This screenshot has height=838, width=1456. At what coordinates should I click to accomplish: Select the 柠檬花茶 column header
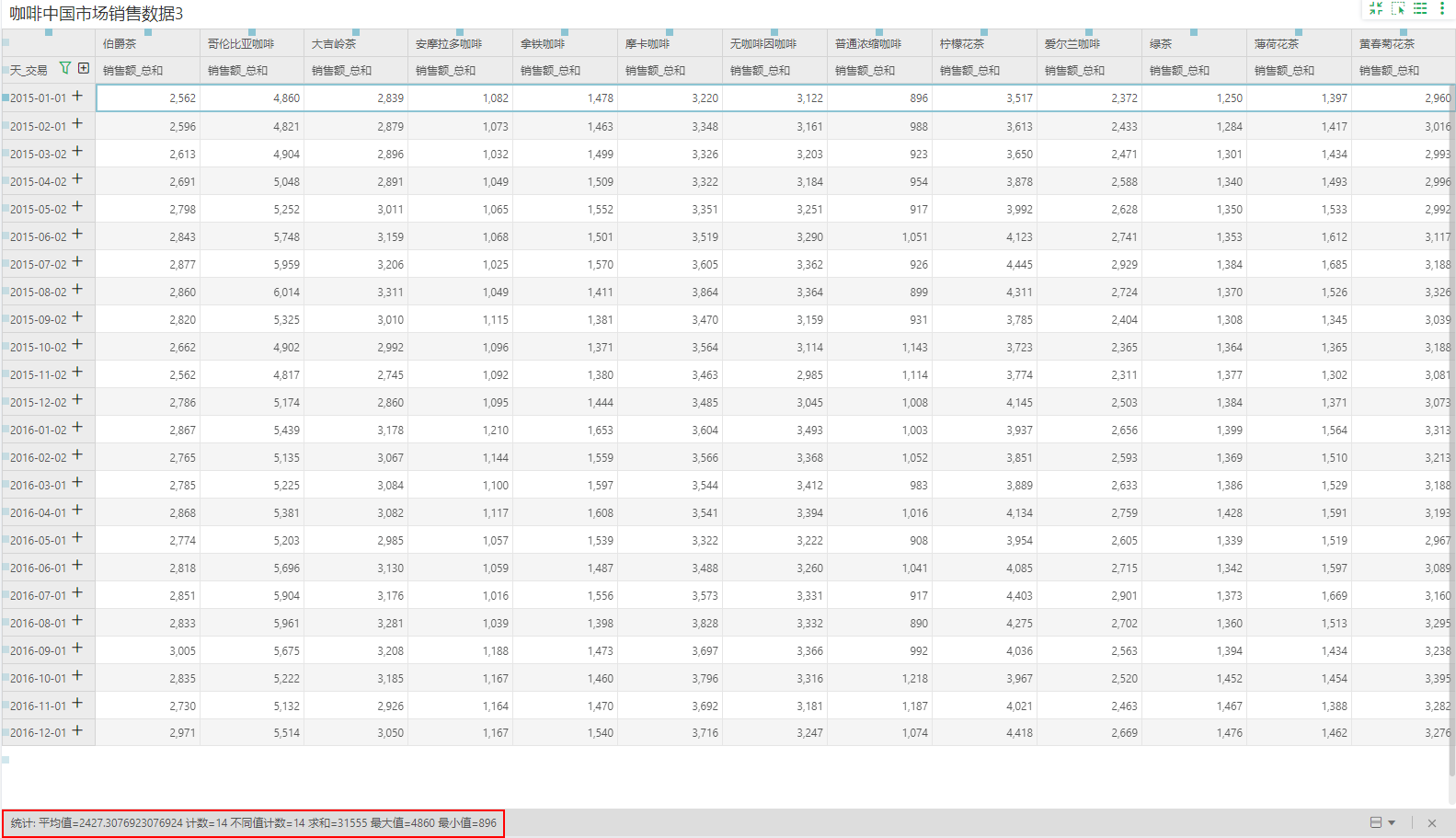[x=962, y=44]
